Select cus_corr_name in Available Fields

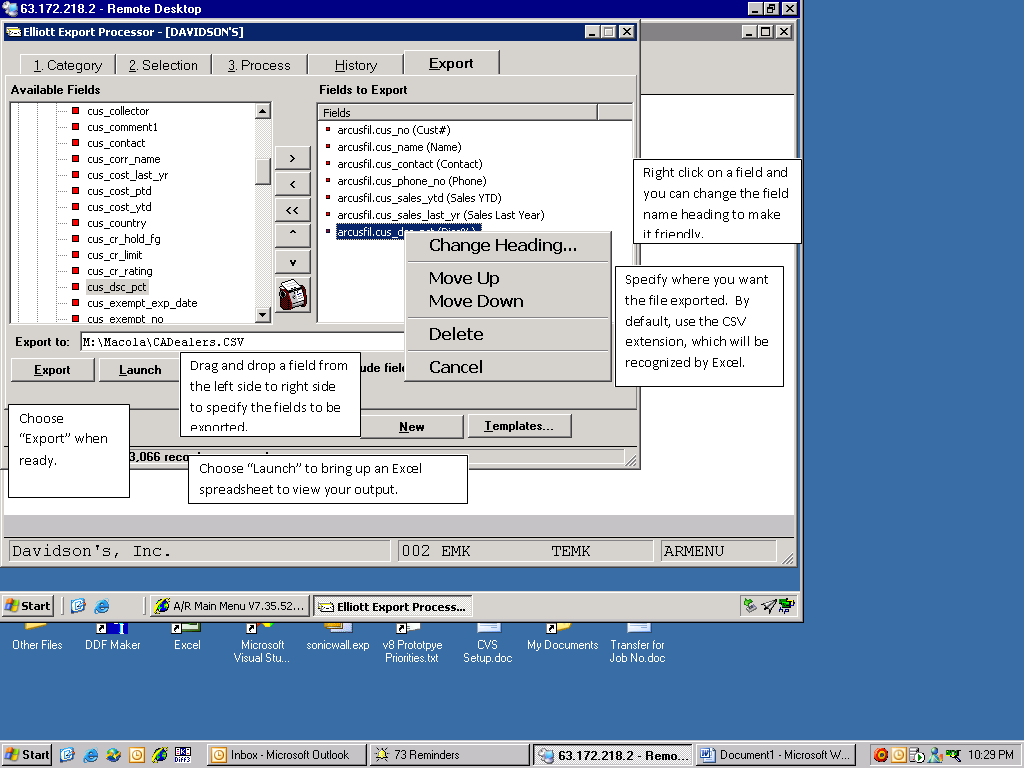click(123, 159)
